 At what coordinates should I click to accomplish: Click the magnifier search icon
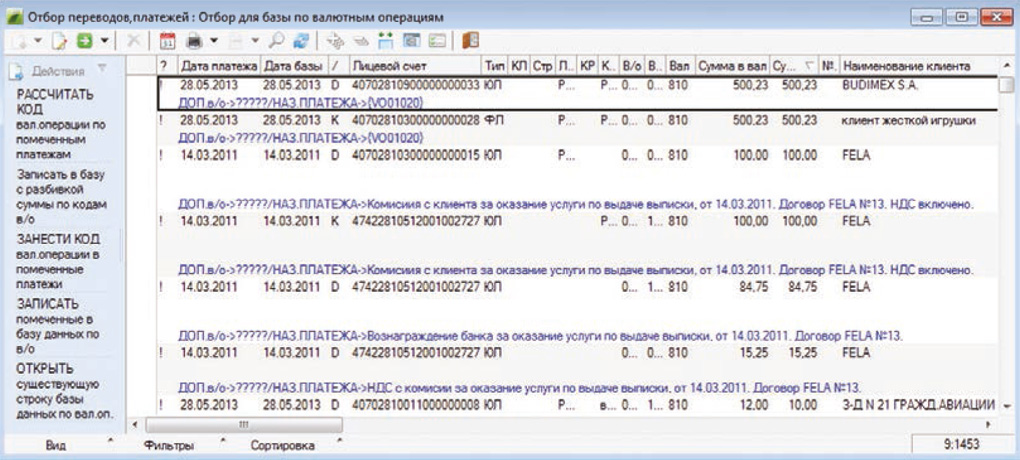pos(278,41)
